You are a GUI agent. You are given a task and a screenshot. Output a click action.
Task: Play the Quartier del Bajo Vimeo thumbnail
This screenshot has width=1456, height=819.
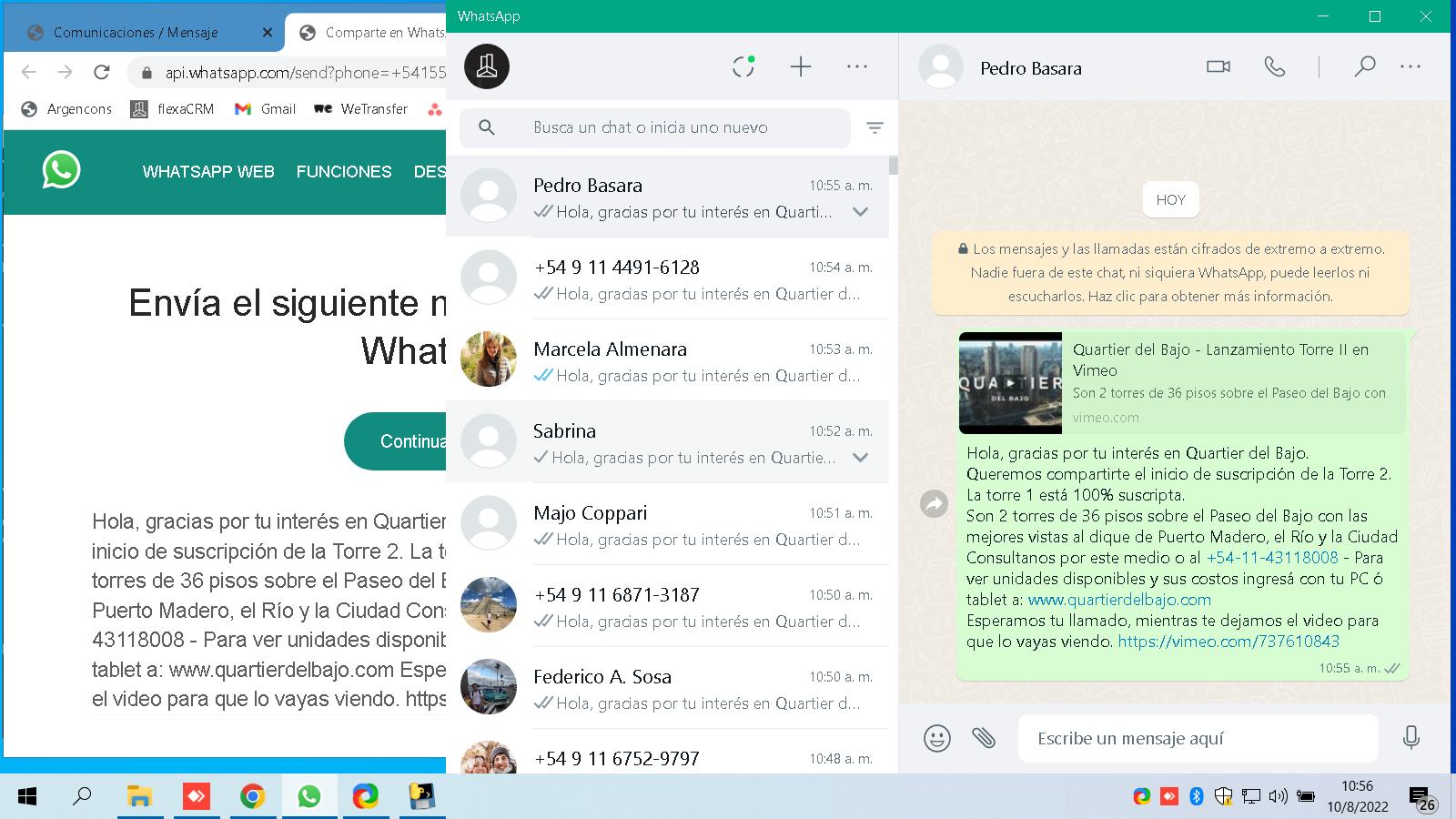coord(1010,383)
